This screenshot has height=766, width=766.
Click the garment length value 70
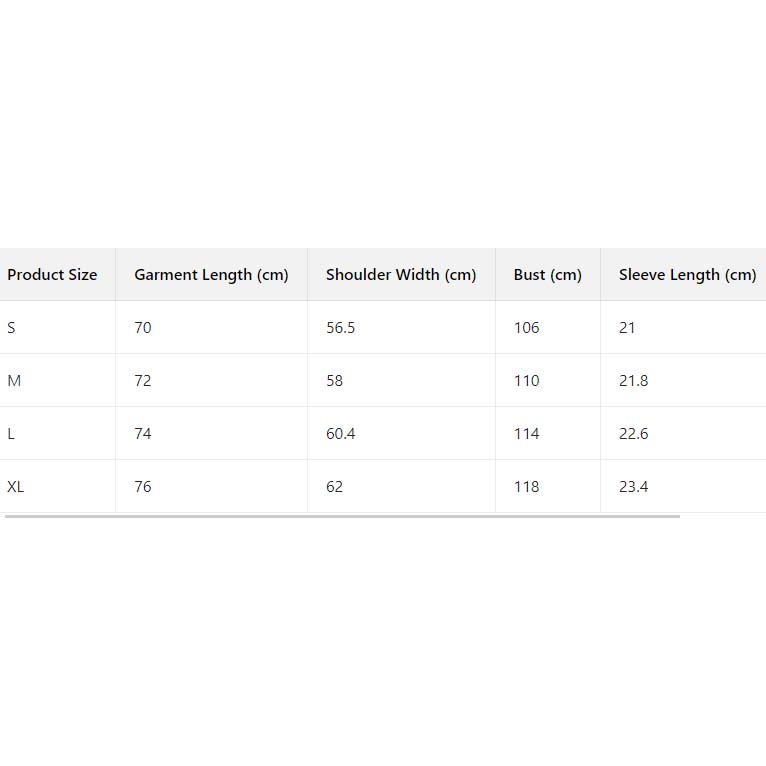click(x=143, y=328)
